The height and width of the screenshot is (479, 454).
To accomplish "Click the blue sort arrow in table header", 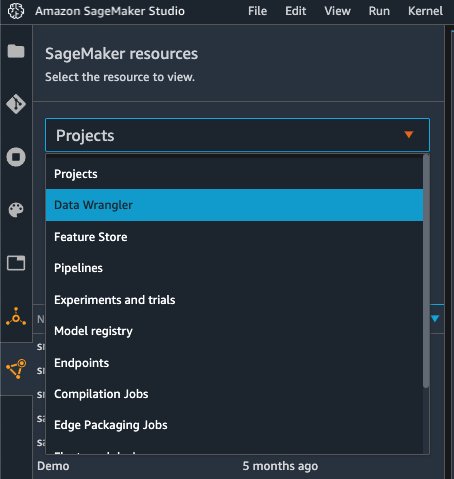I will point(435,318).
